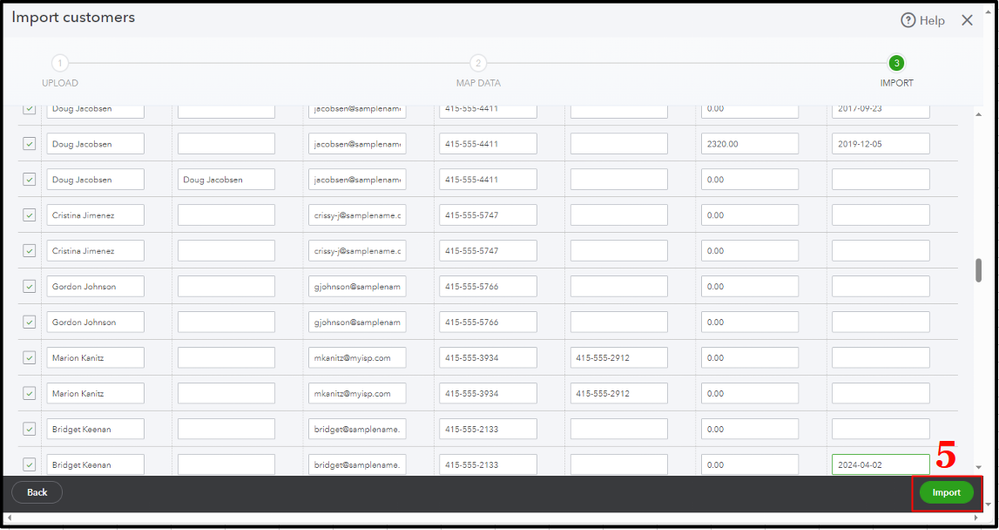This screenshot has height=530, width=999.
Task: Click the horizontal scrollbar left arrow
Action: [x=8, y=518]
